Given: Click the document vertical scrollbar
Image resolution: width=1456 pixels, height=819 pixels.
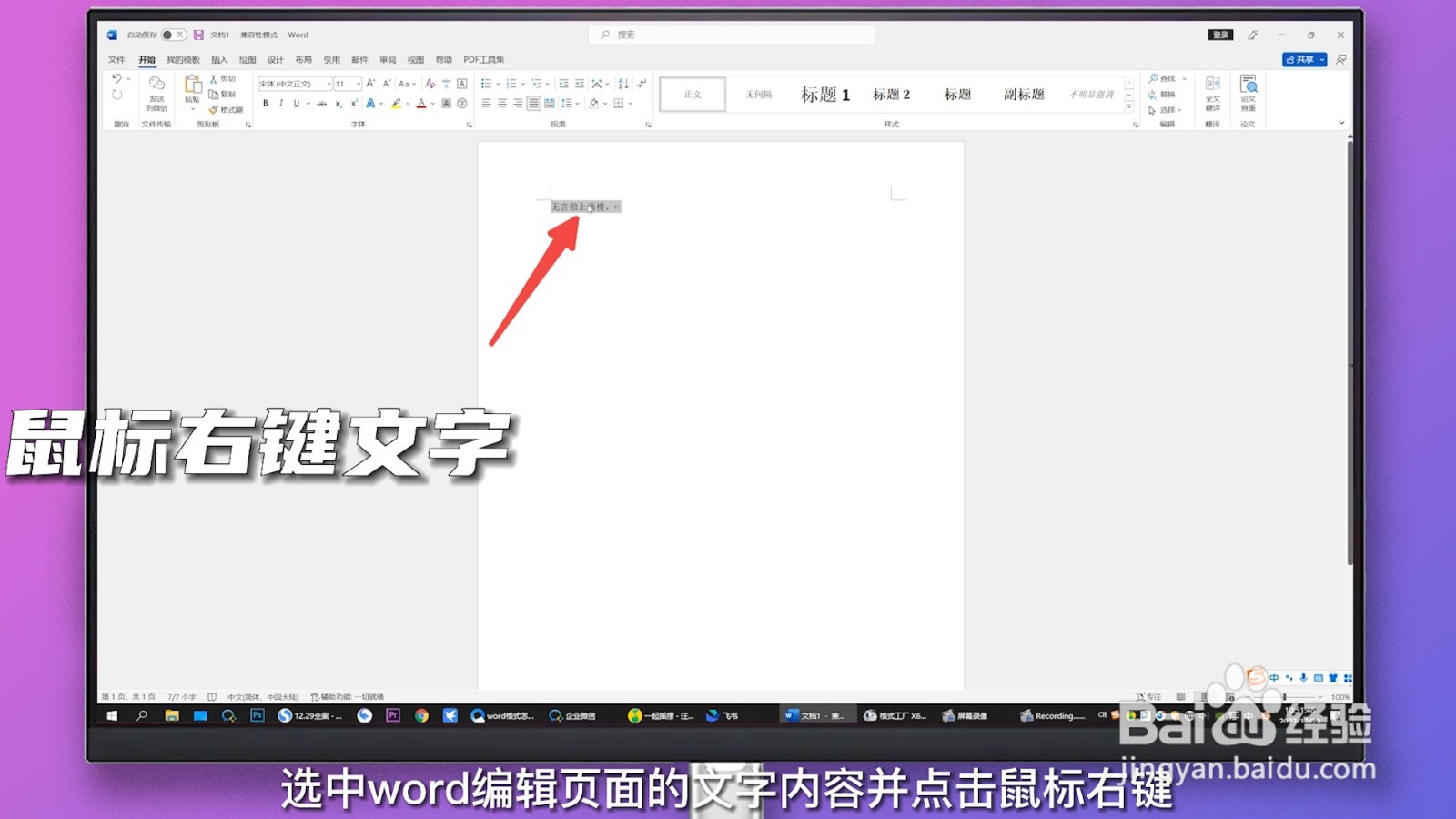Looking at the screenshot, I should coord(1350,352).
